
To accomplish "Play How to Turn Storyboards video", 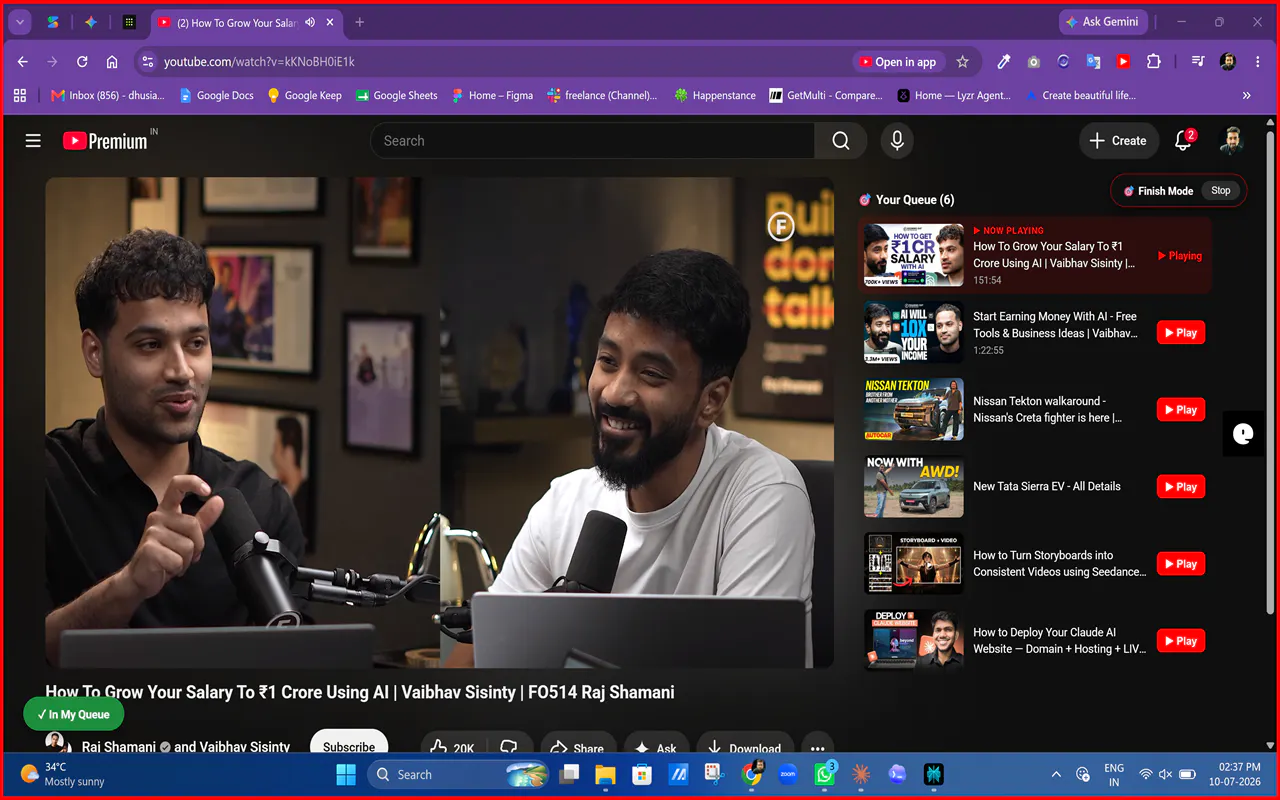I will 1180,564.
